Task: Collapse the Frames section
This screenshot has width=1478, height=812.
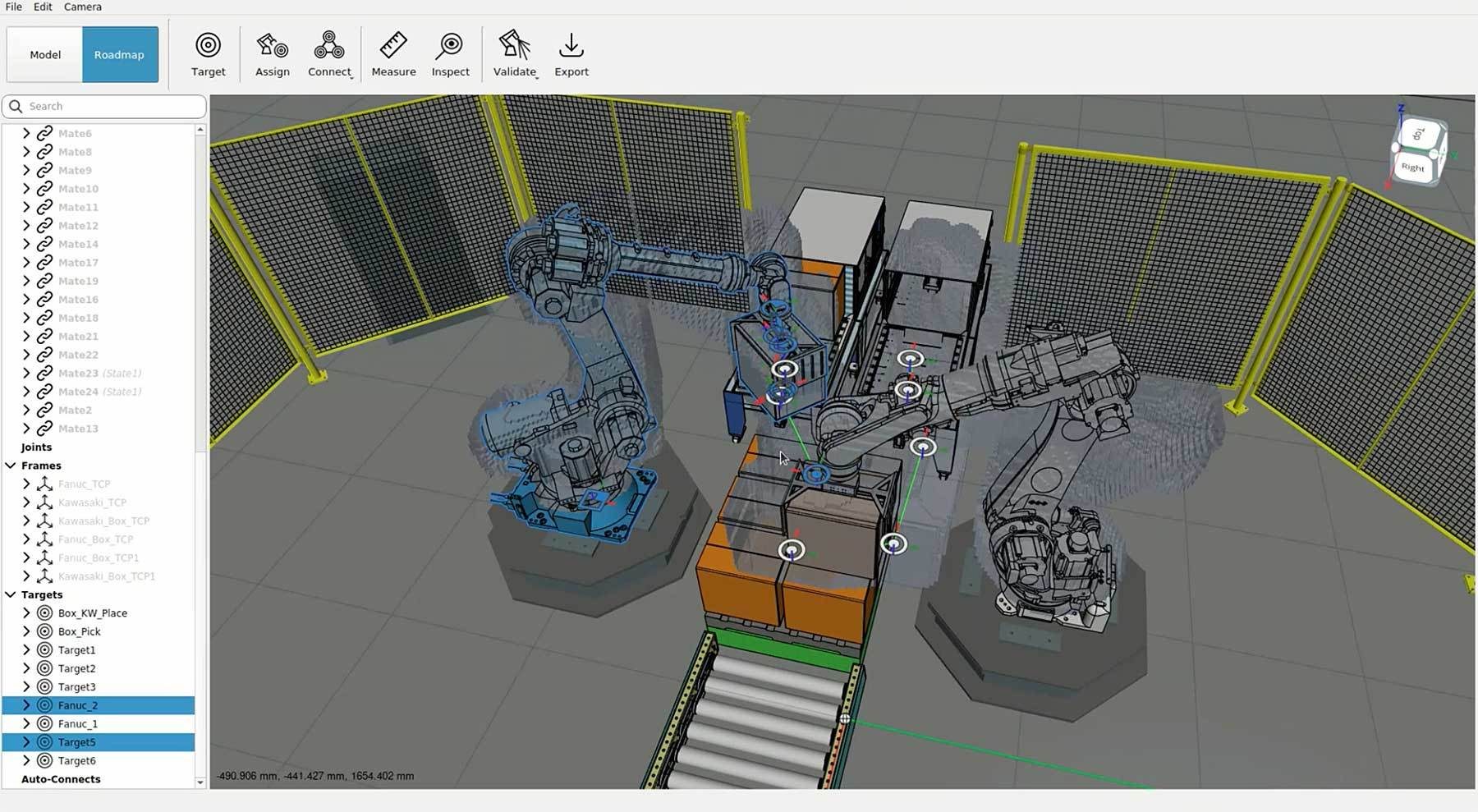Action: pos(11,465)
